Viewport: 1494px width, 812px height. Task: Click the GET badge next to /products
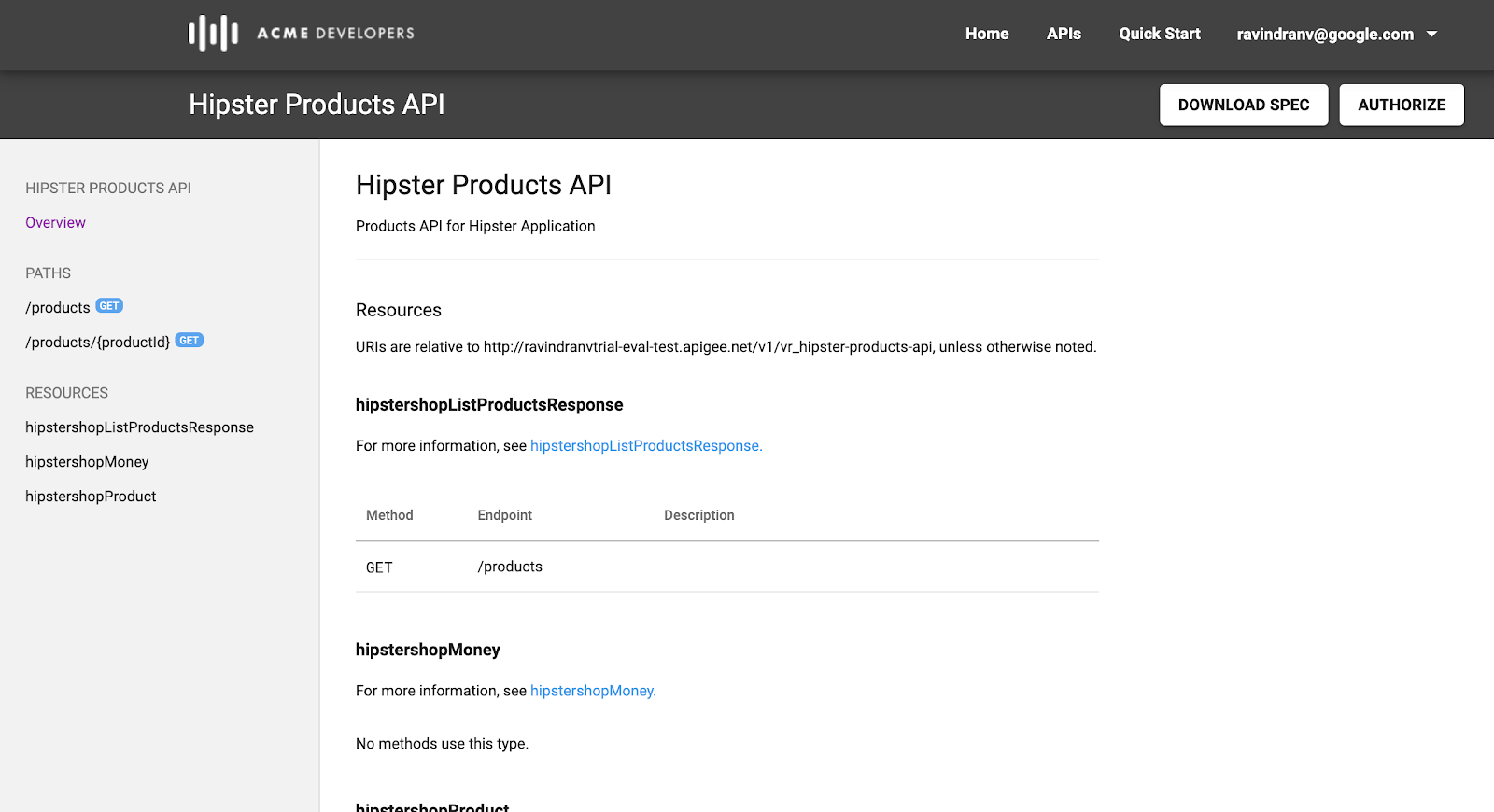point(109,306)
